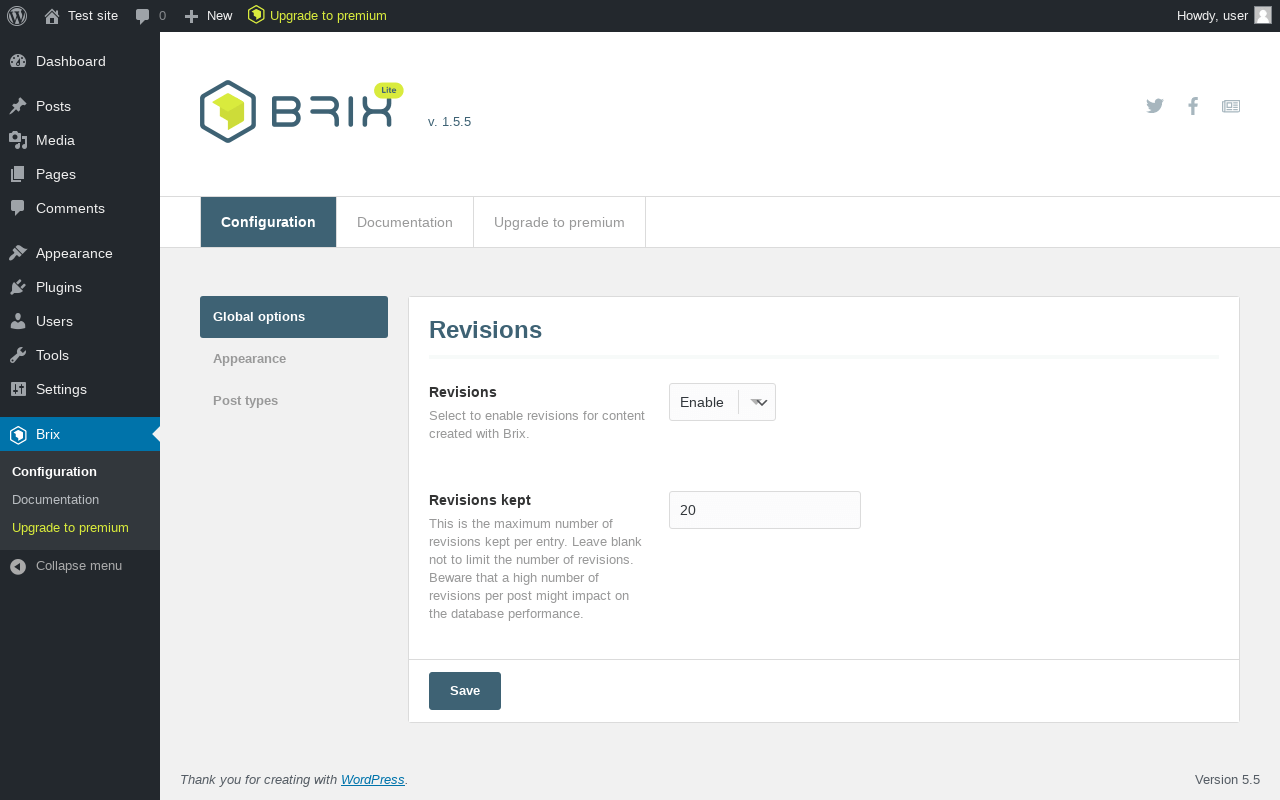Click the Test site home icon
The width and height of the screenshot is (1280, 800).
(x=52, y=16)
